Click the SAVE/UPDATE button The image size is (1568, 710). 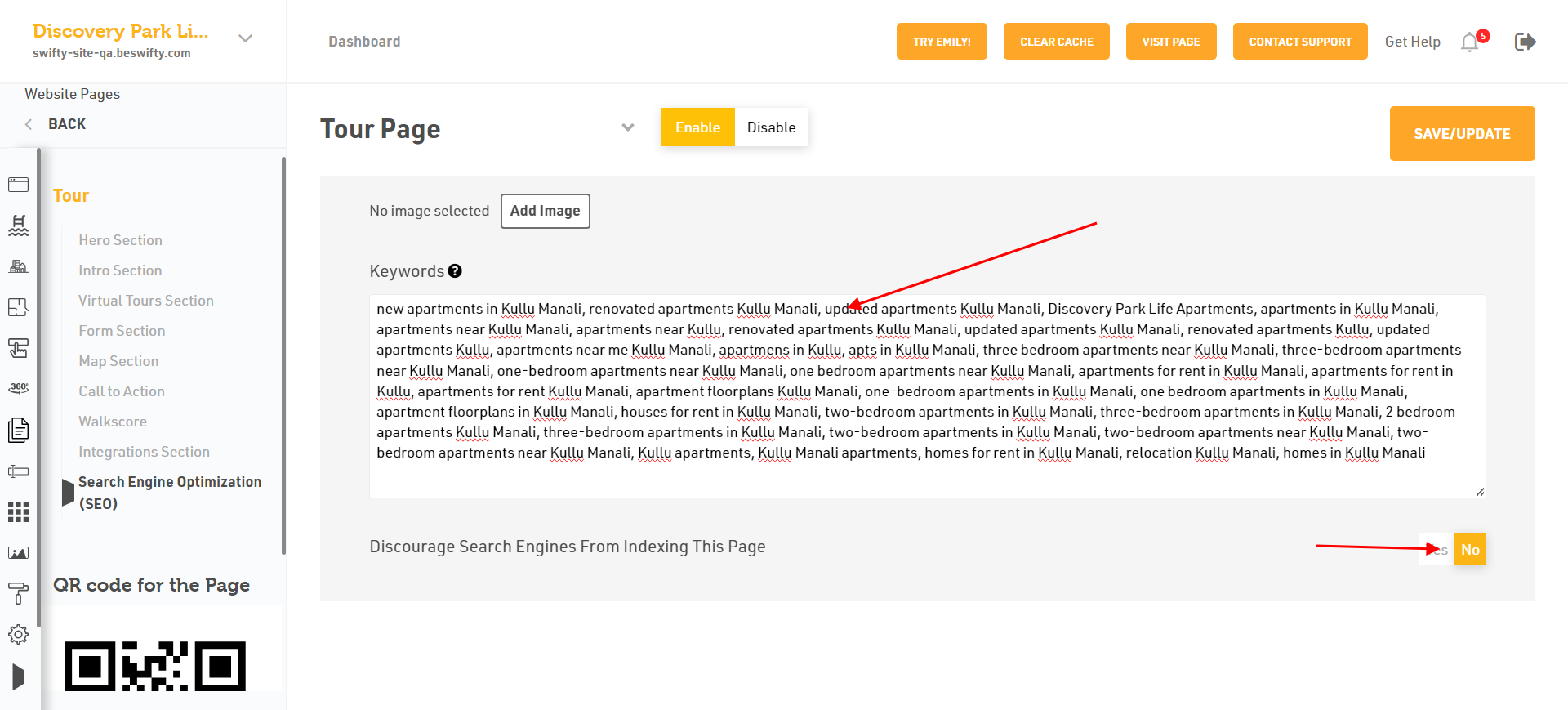pyautogui.click(x=1462, y=133)
